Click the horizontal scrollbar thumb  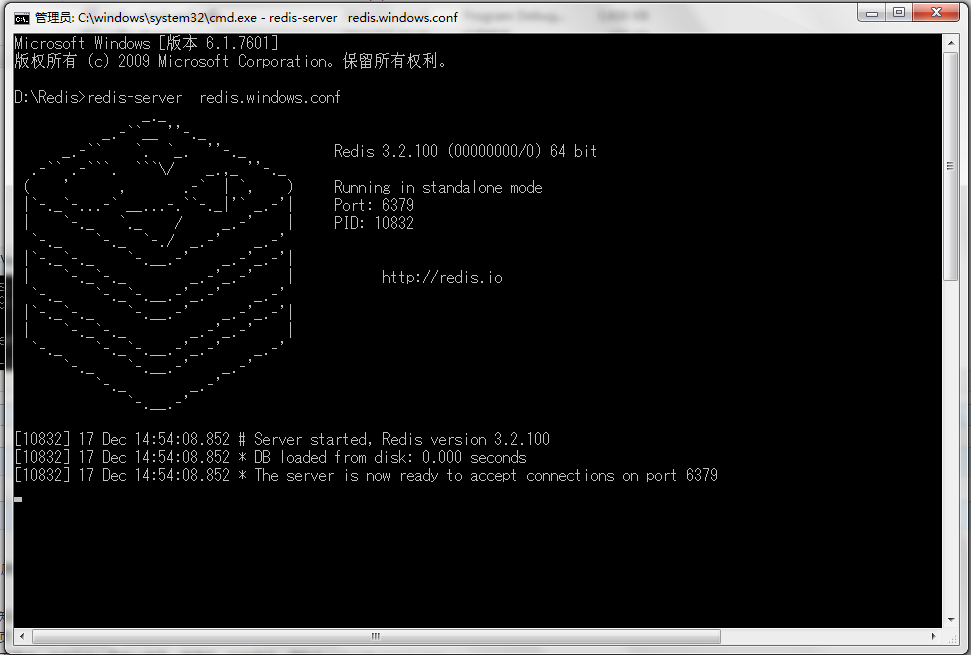coord(376,636)
